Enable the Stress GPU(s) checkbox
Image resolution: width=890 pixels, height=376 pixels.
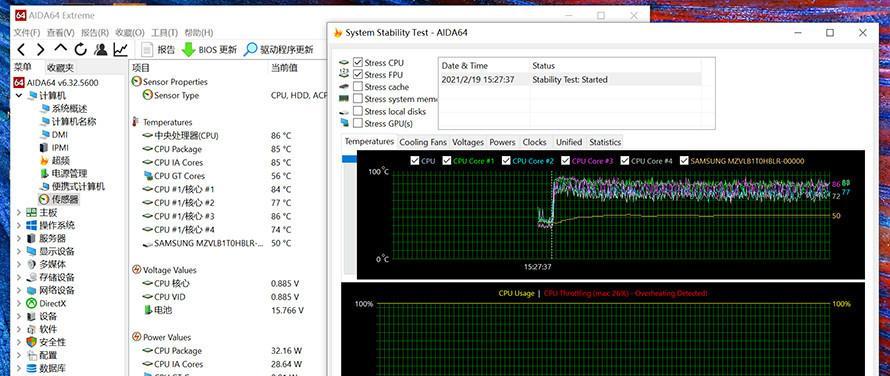click(358, 123)
